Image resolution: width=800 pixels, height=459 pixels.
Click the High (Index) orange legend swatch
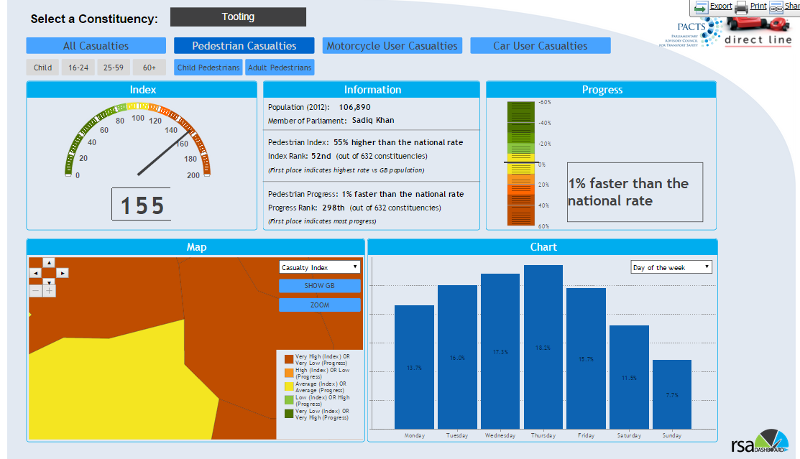(x=289, y=373)
